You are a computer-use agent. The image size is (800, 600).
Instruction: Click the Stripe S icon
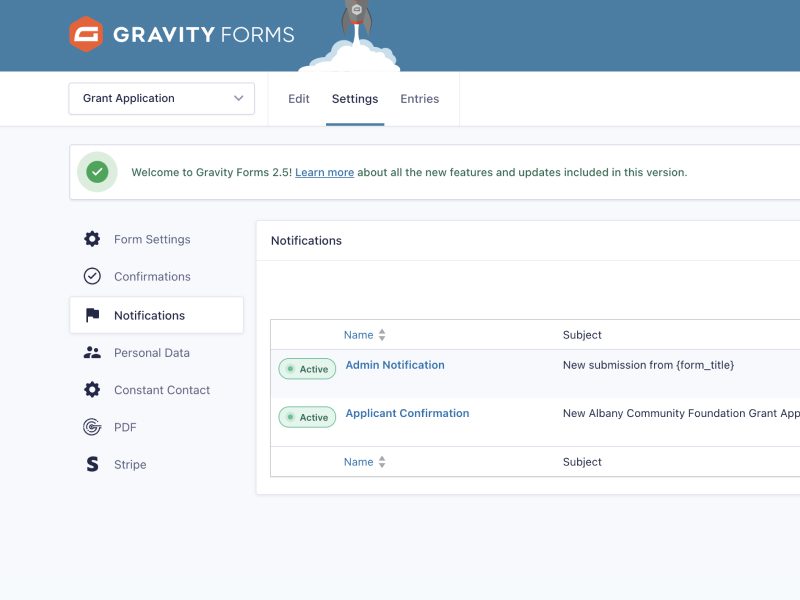[92, 464]
